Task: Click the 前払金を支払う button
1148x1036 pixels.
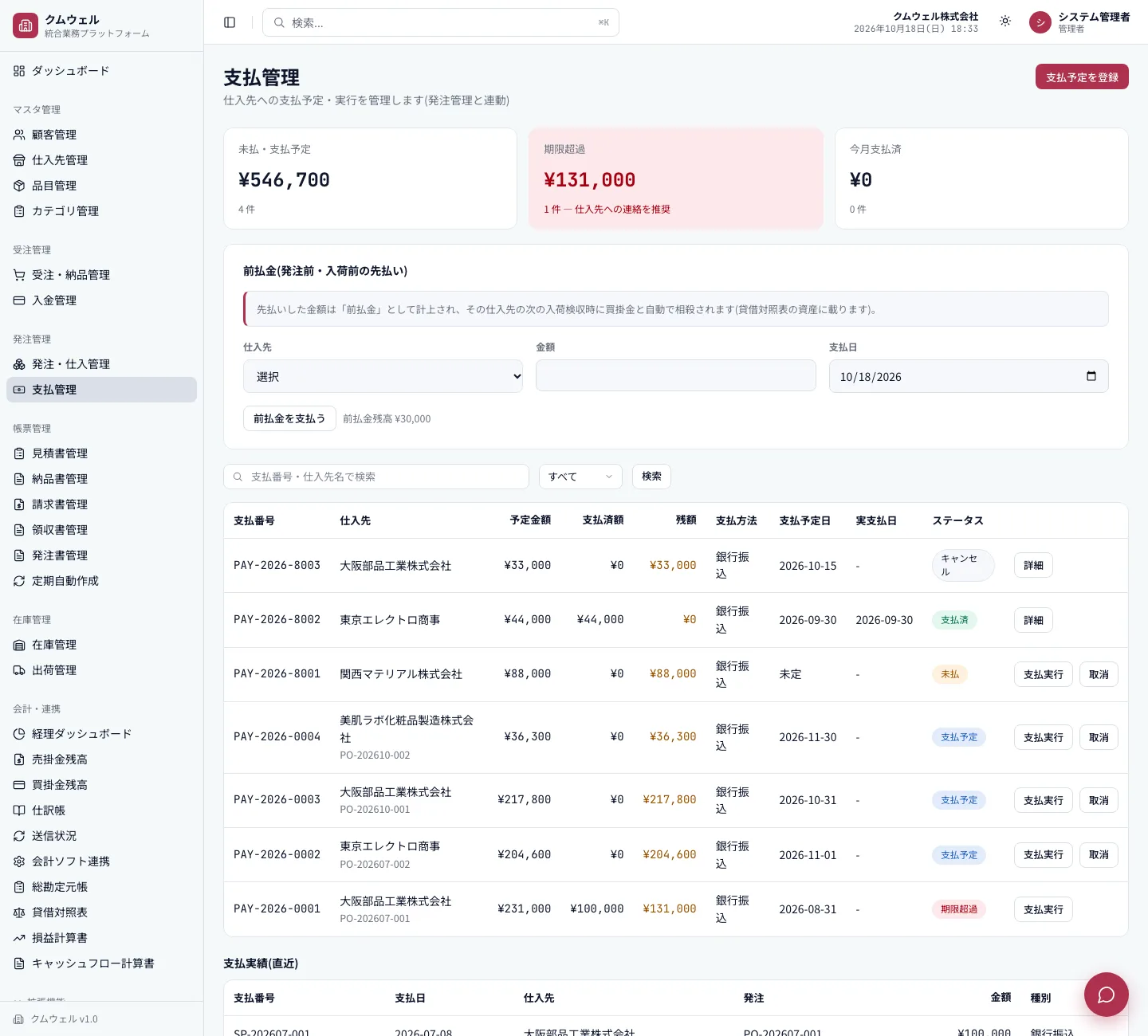Action: pos(289,418)
